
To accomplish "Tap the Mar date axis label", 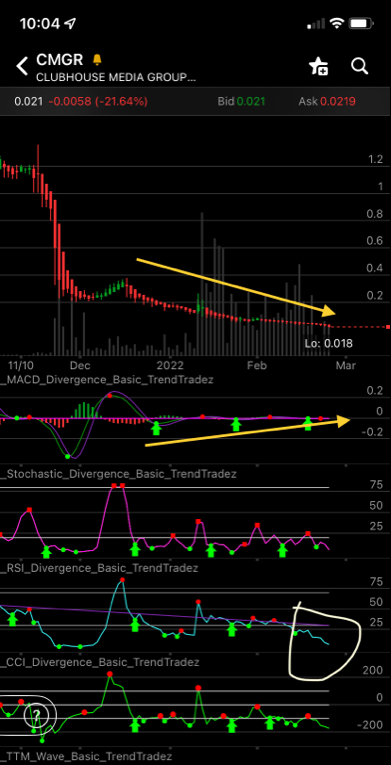I will pyautogui.click(x=346, y=365).
